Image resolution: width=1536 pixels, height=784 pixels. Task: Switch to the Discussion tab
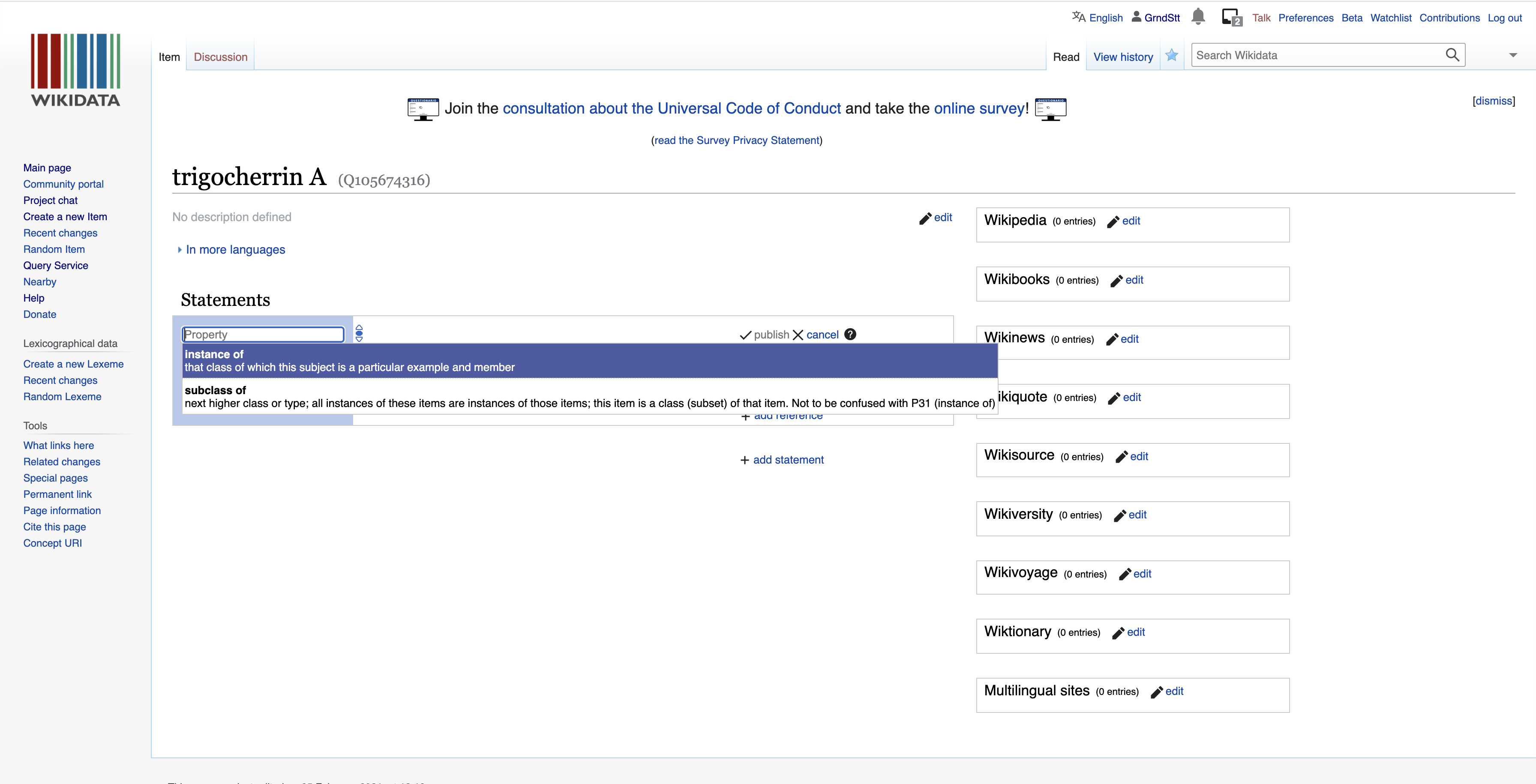221,57
